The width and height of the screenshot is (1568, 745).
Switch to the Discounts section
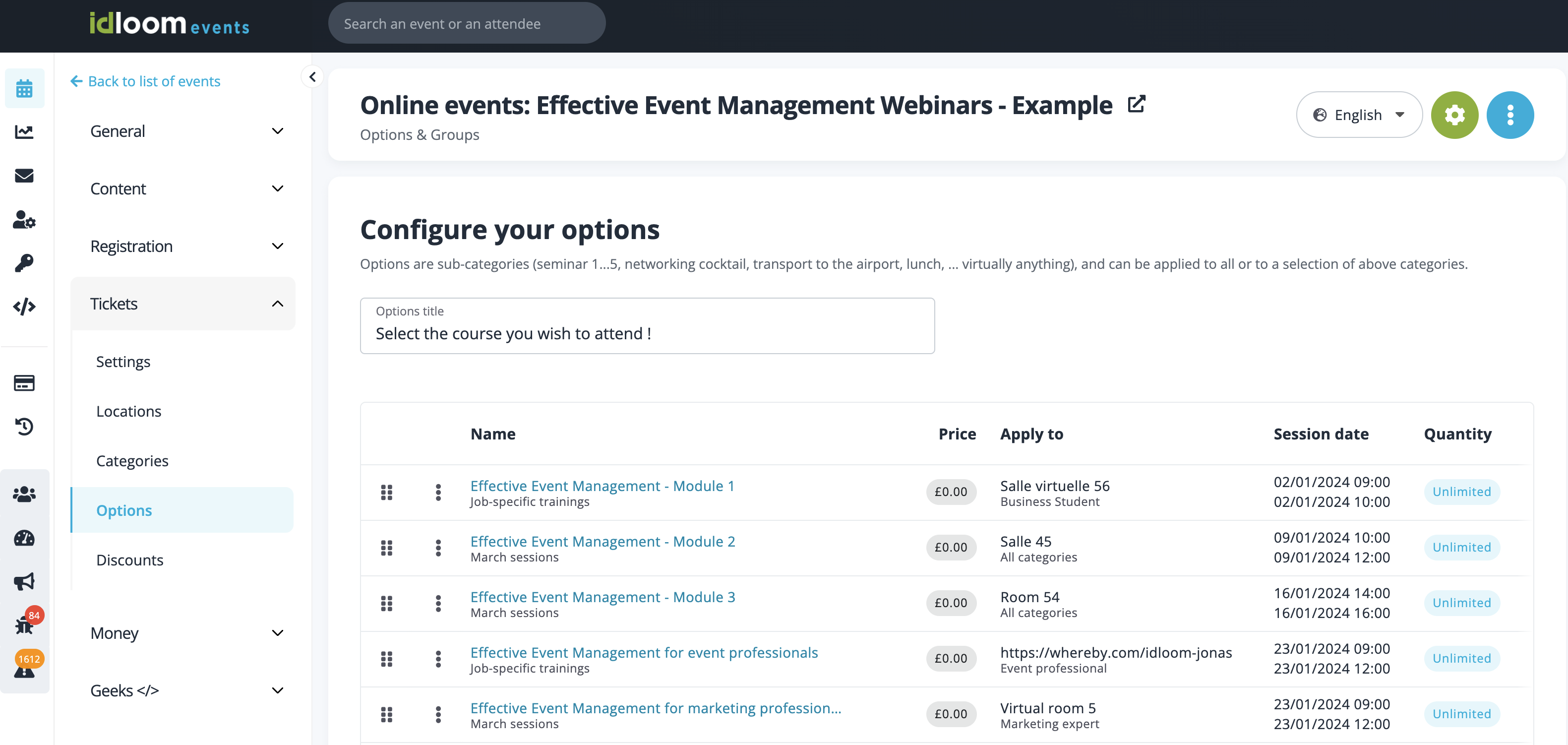click(x=129, y=559)
